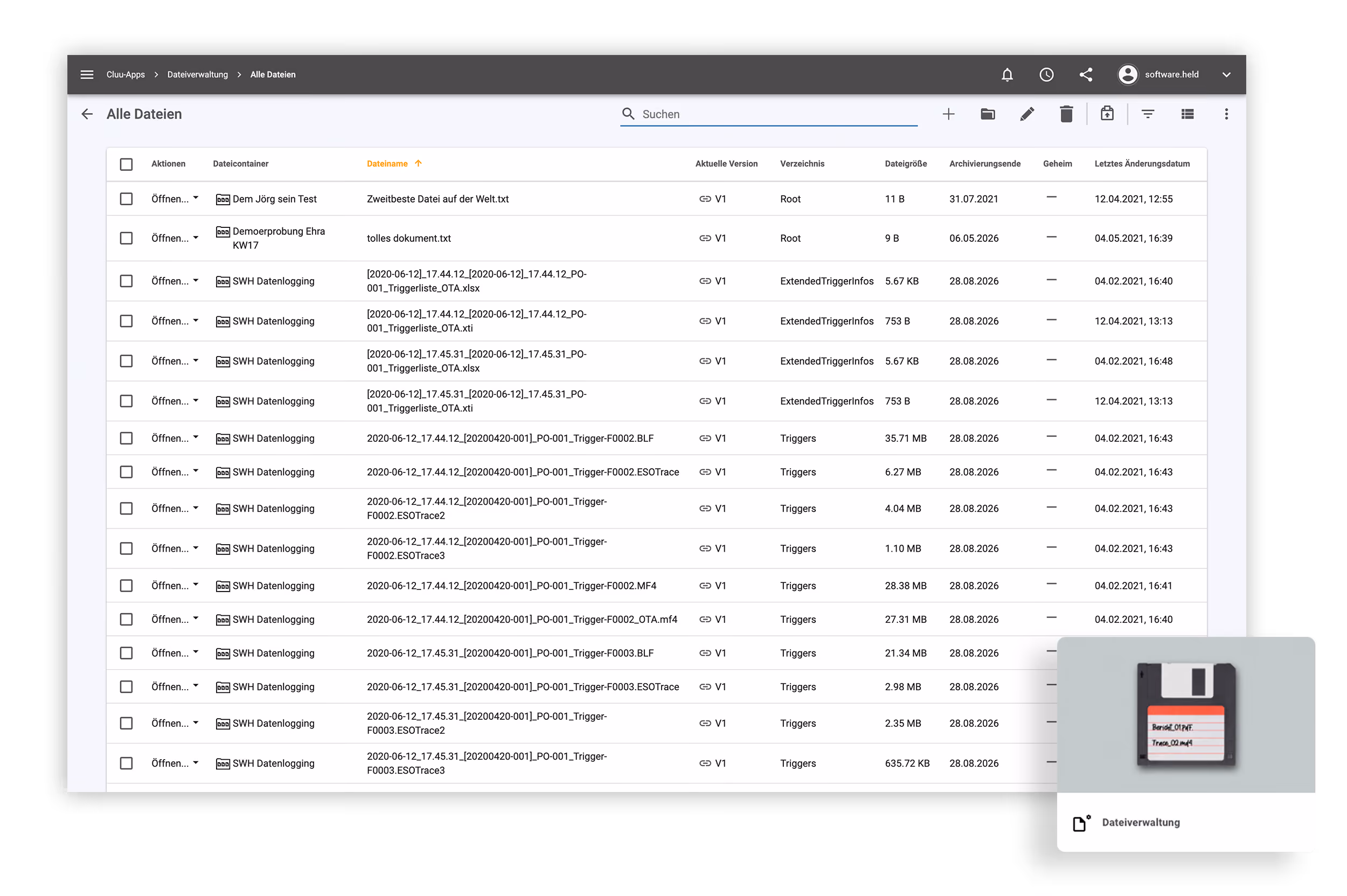Go to Dateiverwaltung breadcrumb
The image size is (1347, 896).
click(198, 74)
